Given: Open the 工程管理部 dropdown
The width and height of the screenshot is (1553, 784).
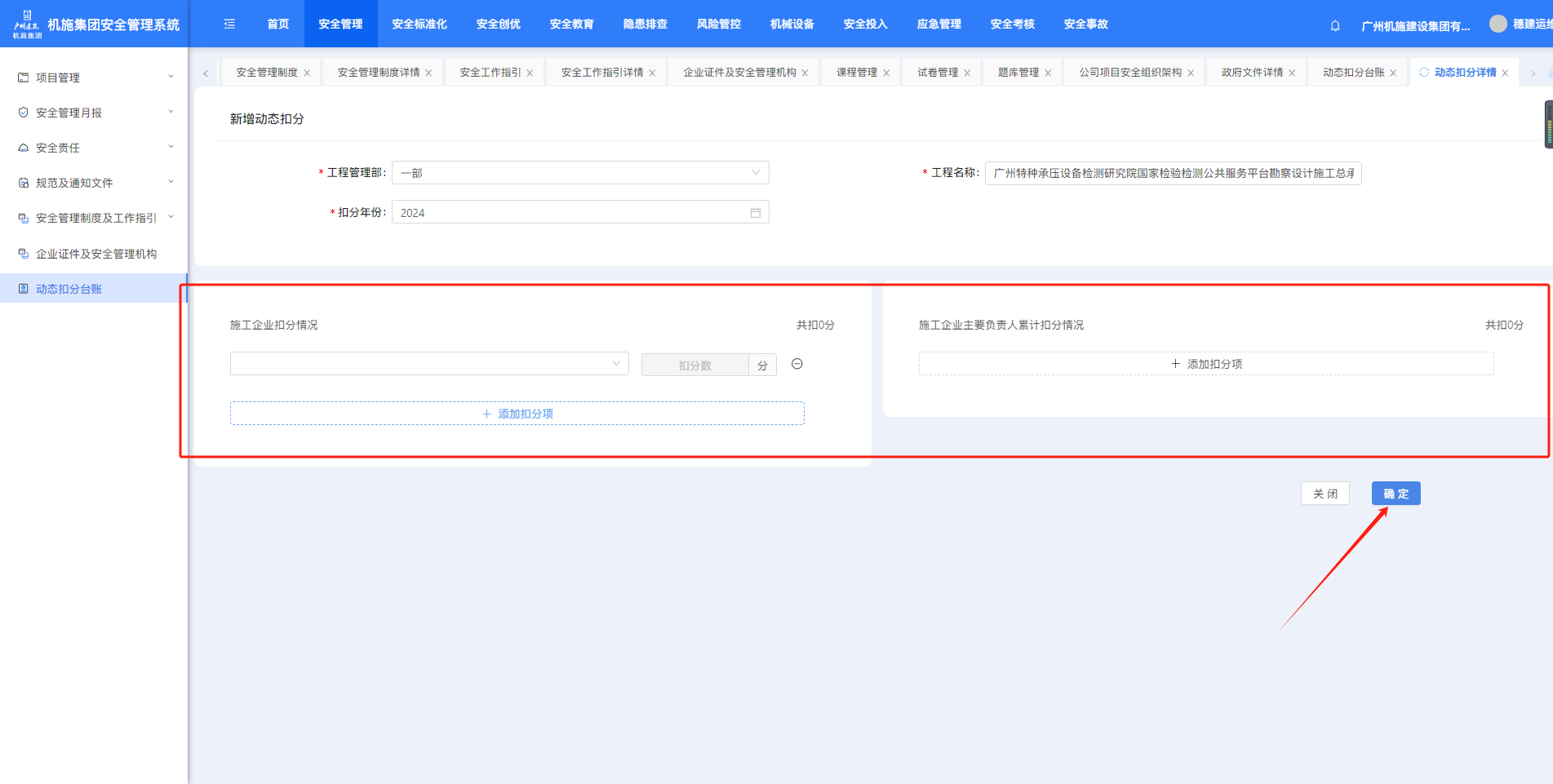Looking at the screenshot, I should [x=579, y=173].
